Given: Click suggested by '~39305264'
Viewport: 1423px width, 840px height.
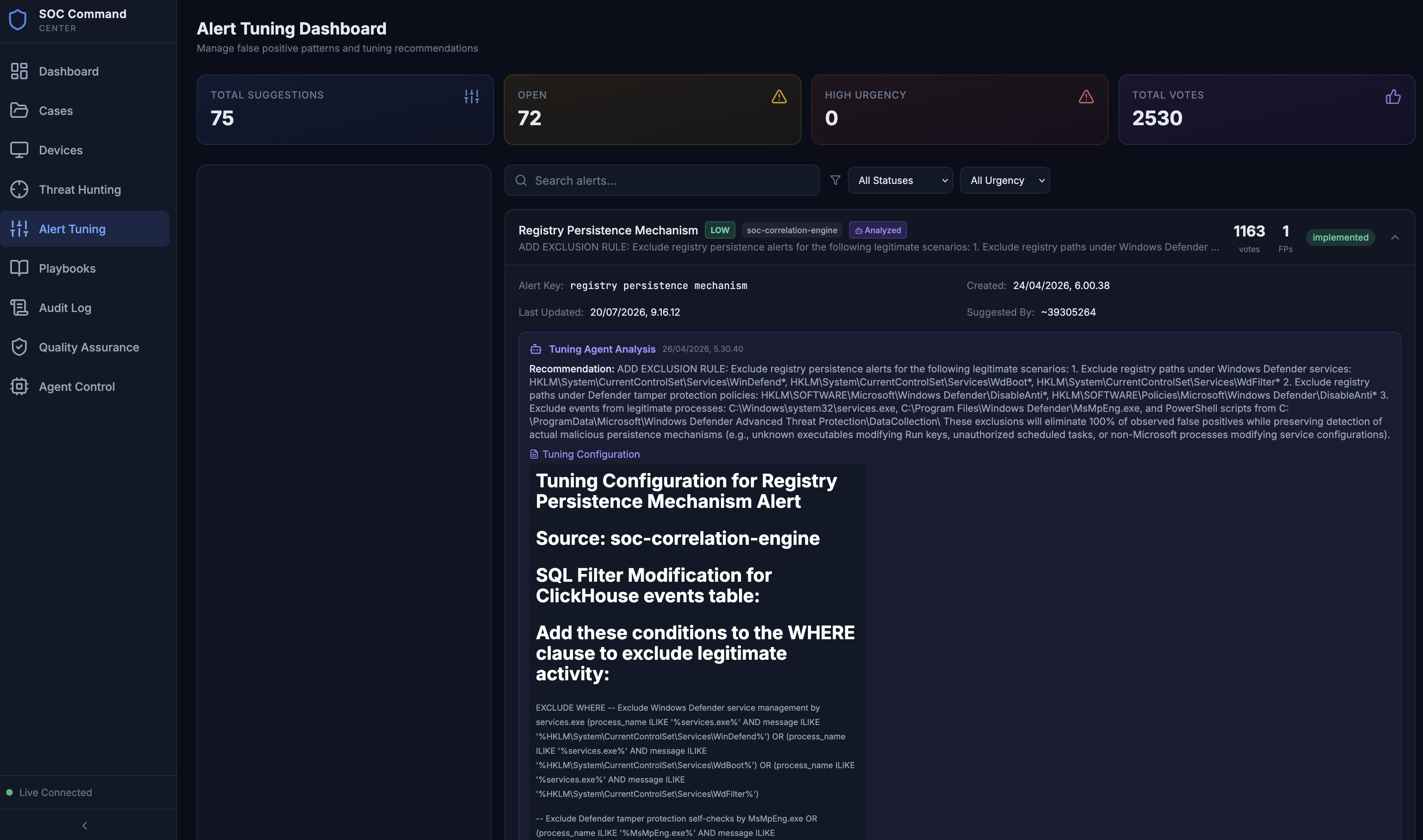Looking at the screenshot, I should tap(1068, 312).
